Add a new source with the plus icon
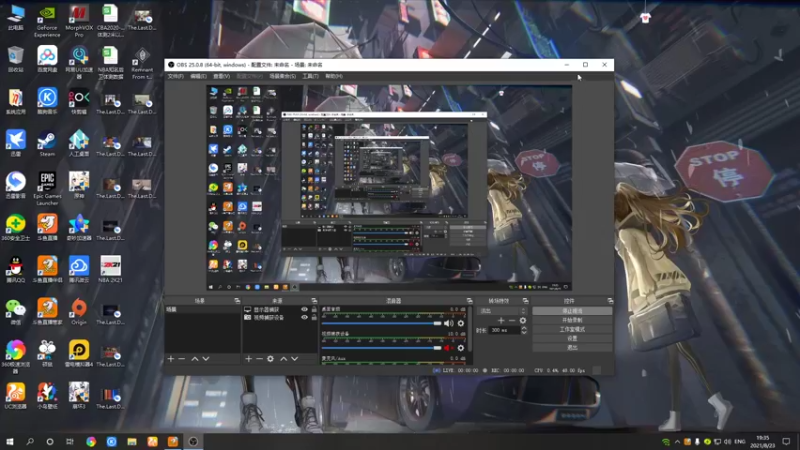Viewport: 800px width, 450px height. coord(248,359)
